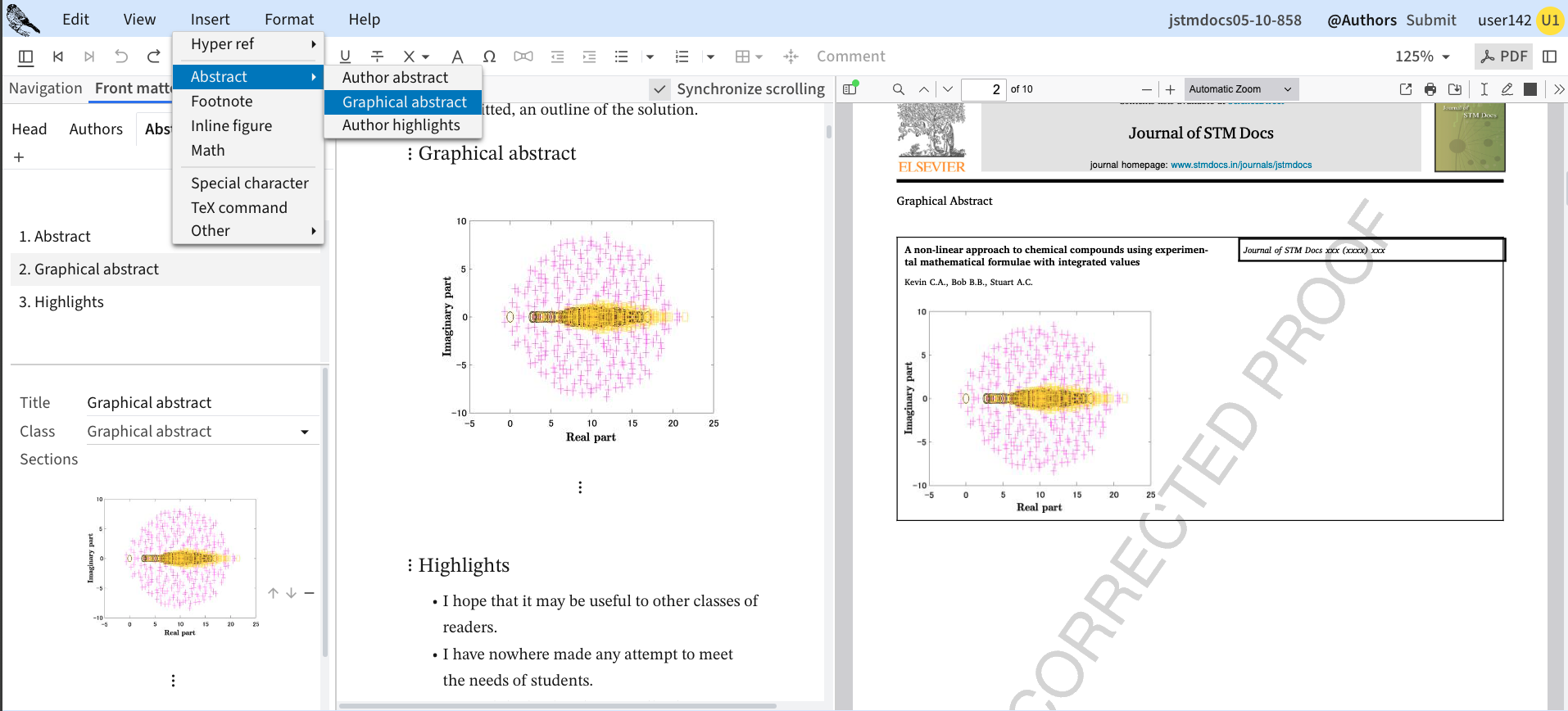Viewport: 1568px width, 711px height.
Task: Click the bulleted list icon
Action: pos(621,57)
